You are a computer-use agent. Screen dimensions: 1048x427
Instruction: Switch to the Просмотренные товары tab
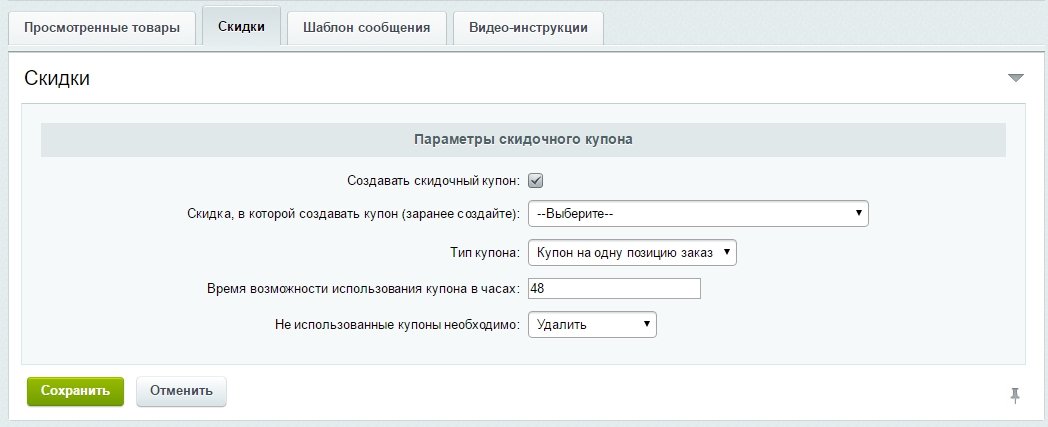(x=102, y=28)
